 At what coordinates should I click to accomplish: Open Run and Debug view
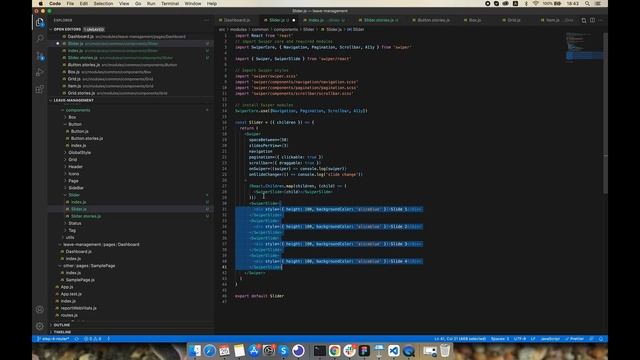[x=40, y=72]
